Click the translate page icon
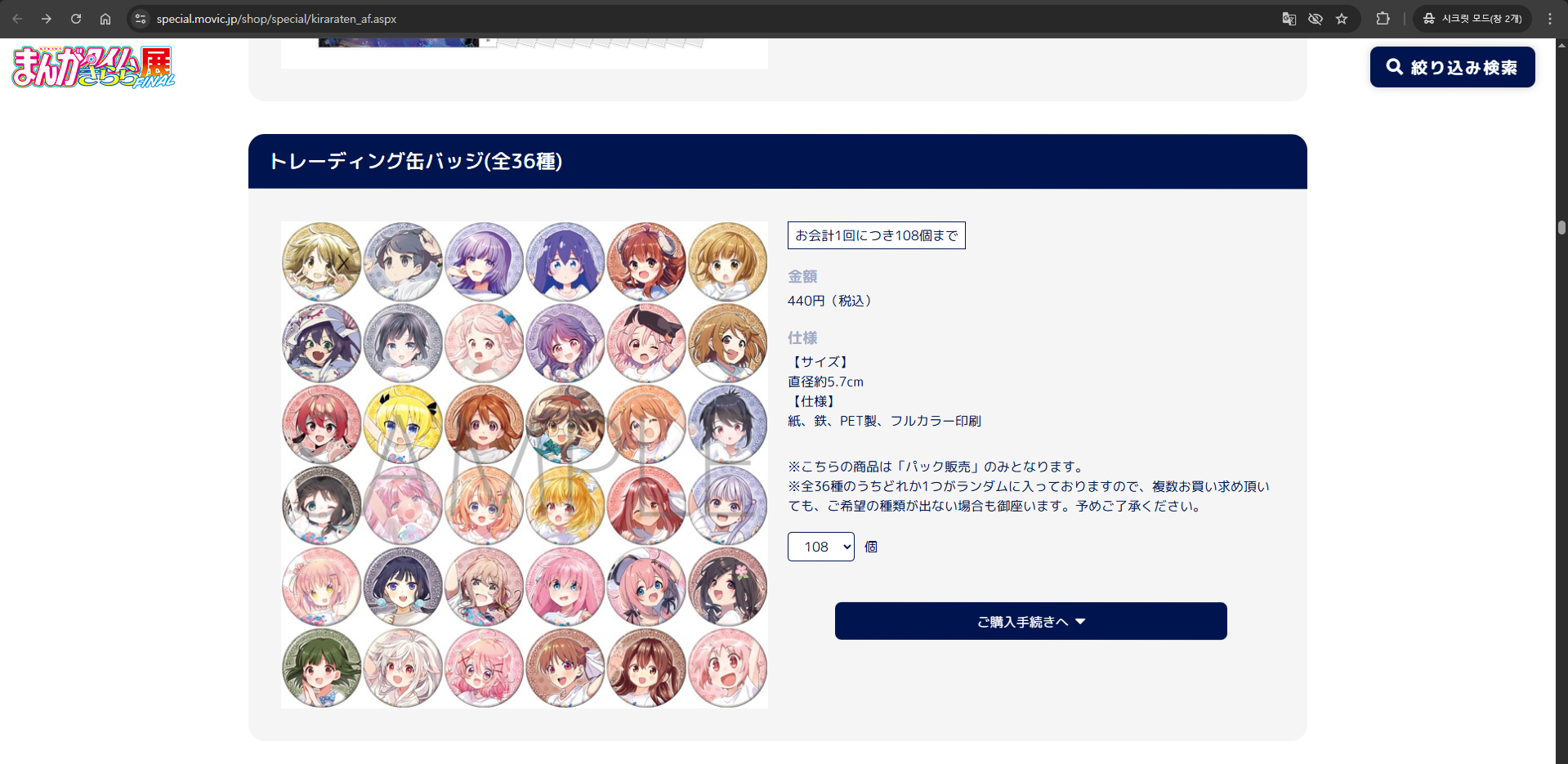The width and height of the screenshot is (1568, 764). (1289, 19)
